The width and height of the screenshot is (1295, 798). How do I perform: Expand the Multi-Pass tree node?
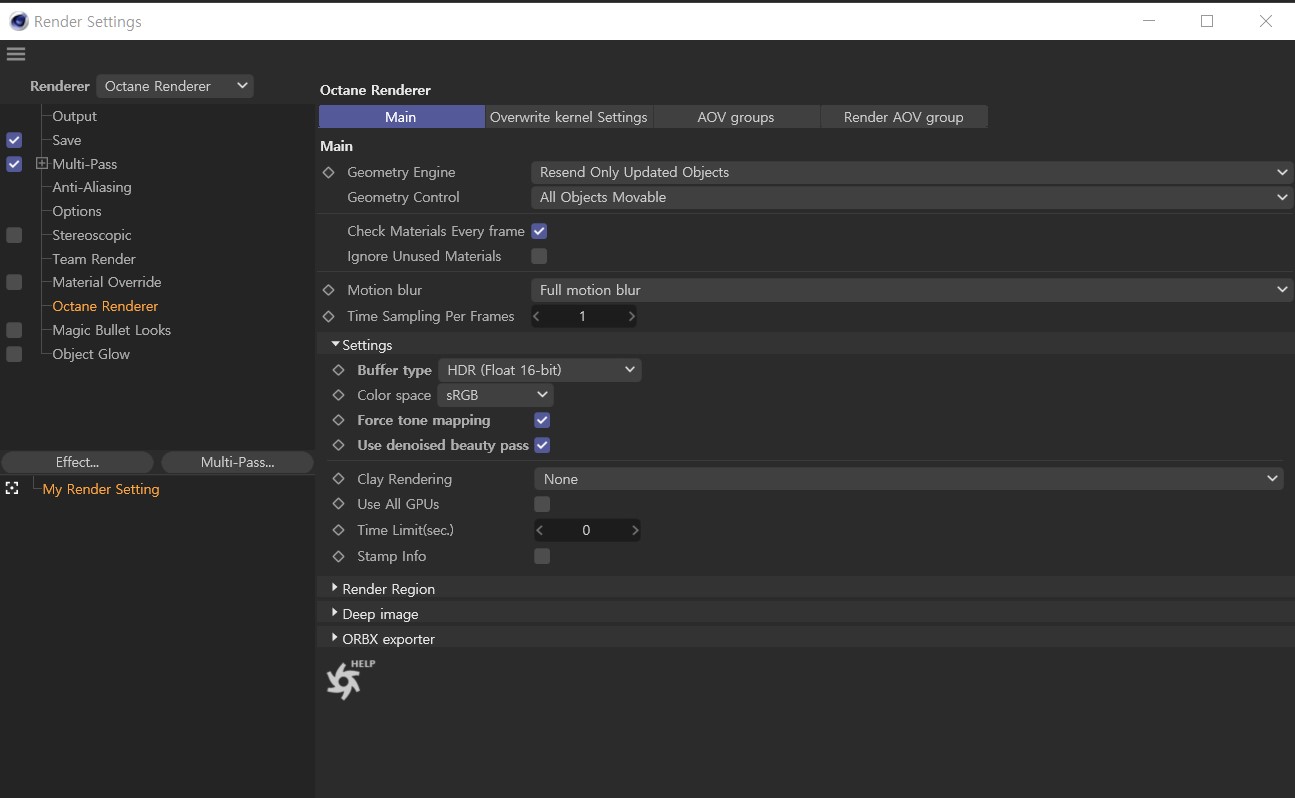click(x=42, y=163)
